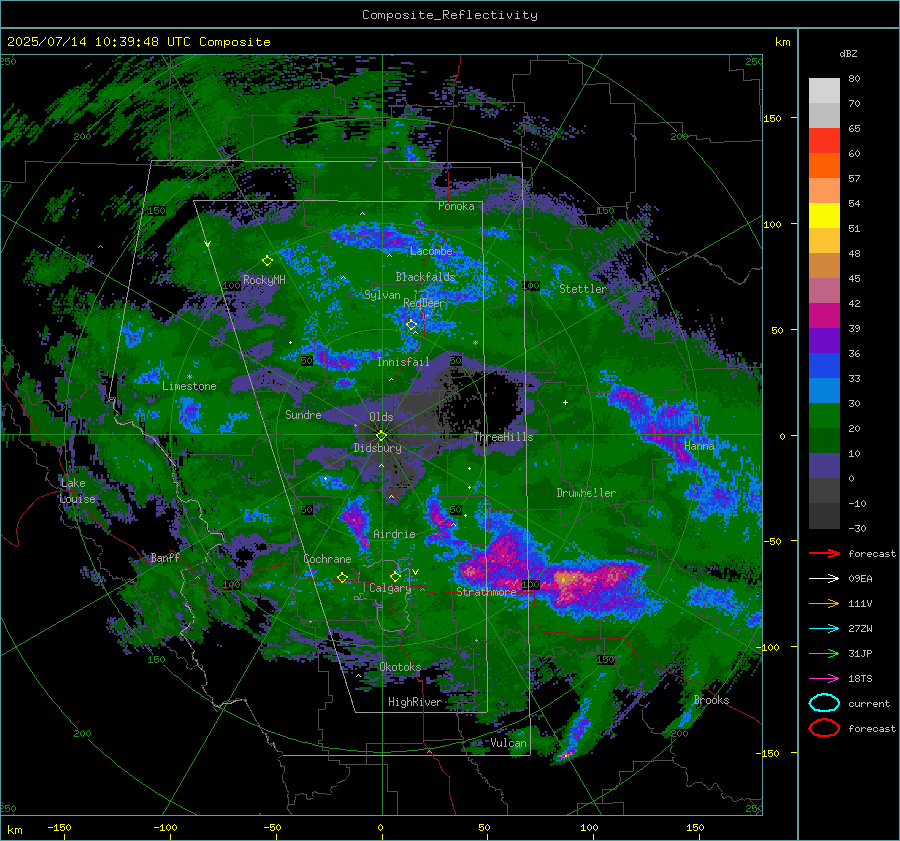
Task: Select the RedDeer city label
Action: (x=424, y=303)
